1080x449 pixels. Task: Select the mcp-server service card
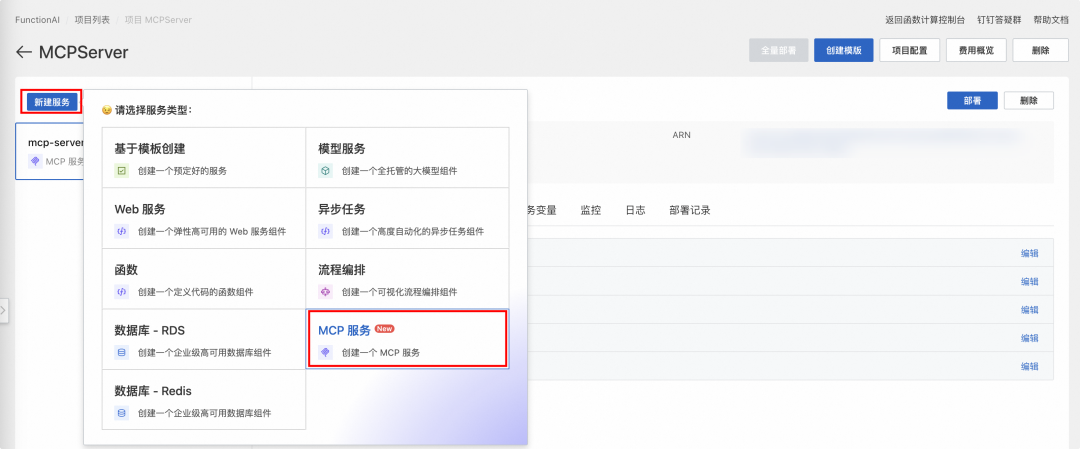50,151
